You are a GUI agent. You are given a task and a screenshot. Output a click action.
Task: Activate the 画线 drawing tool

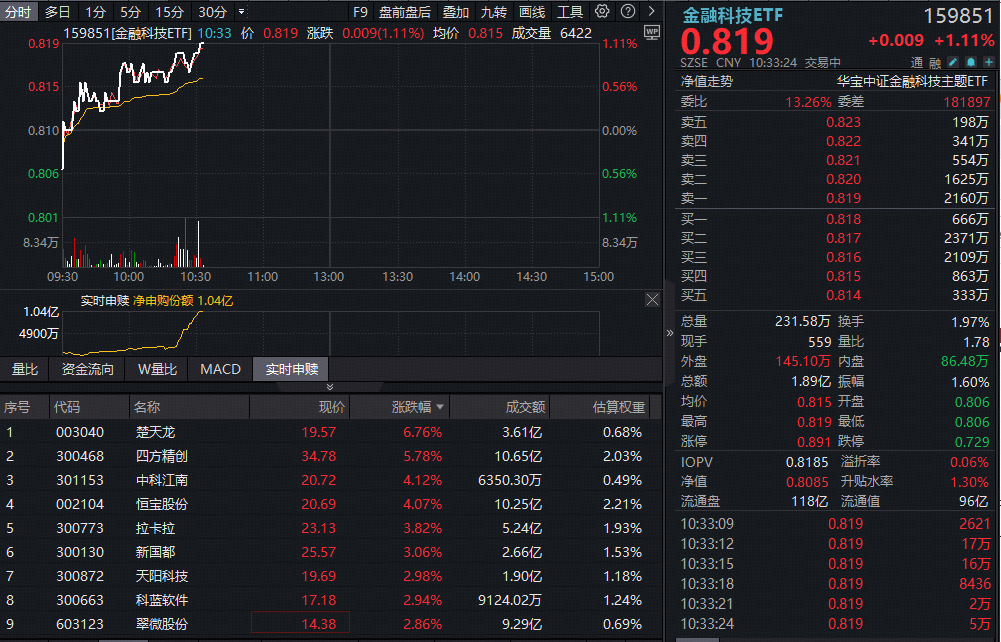531,11
